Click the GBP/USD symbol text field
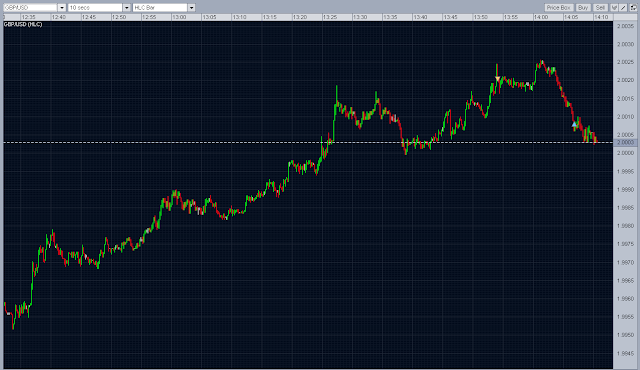640x370 pixels. tap(30, 8)
